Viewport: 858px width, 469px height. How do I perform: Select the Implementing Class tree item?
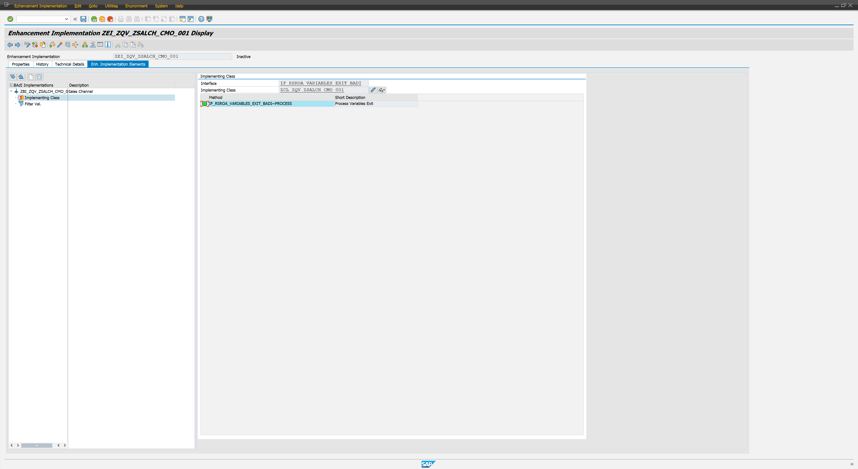[42, 97]
